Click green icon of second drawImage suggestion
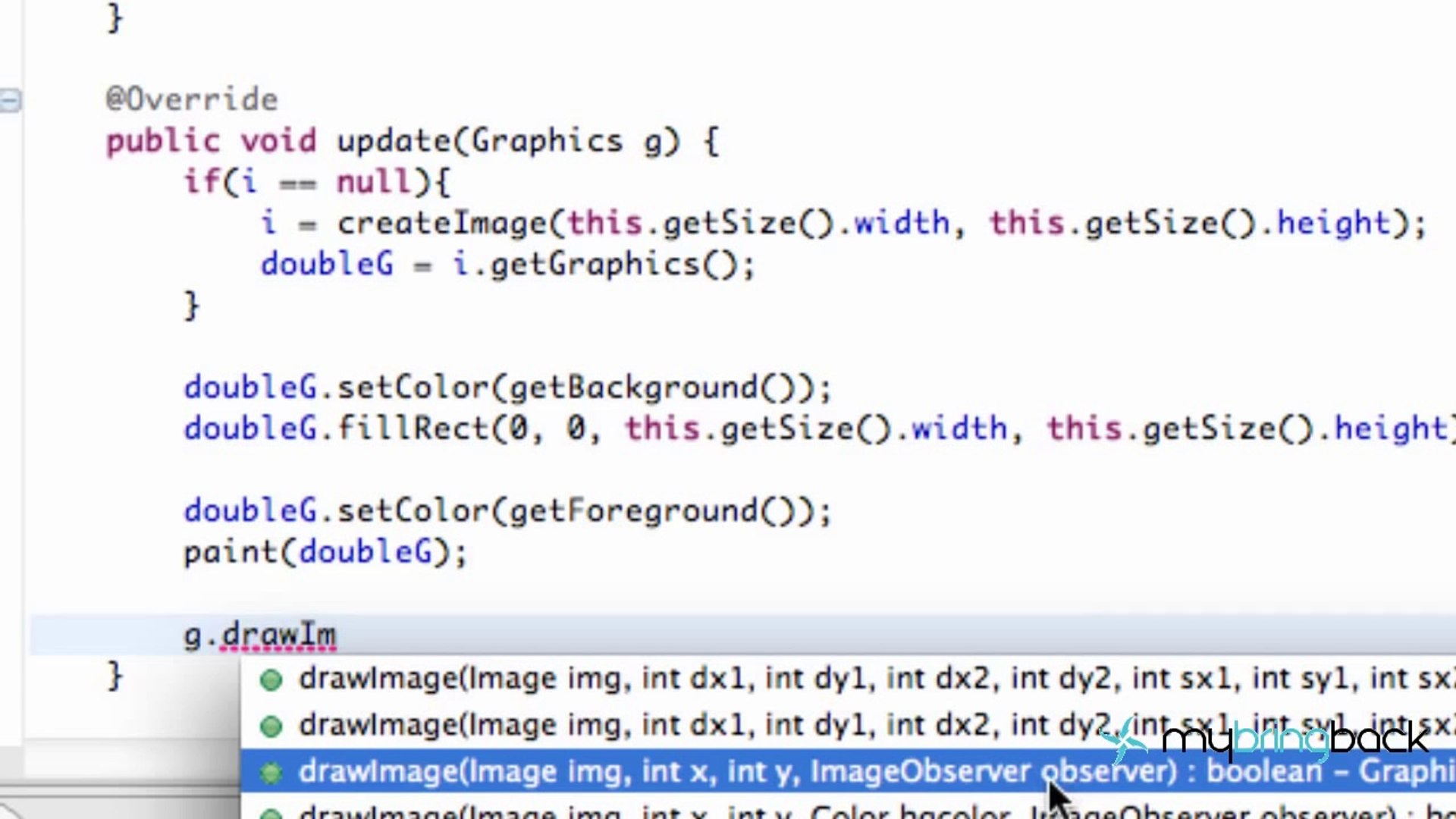The image size is (1456, 819). pyautogui.click(x=271, y=726)
